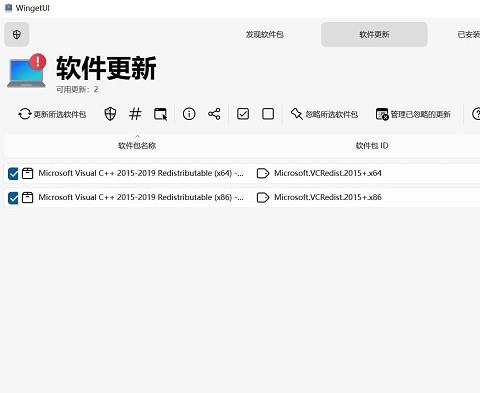
Task: Uncheck the Redistributable (x86) package checkbox
Action: pos(13,198)
